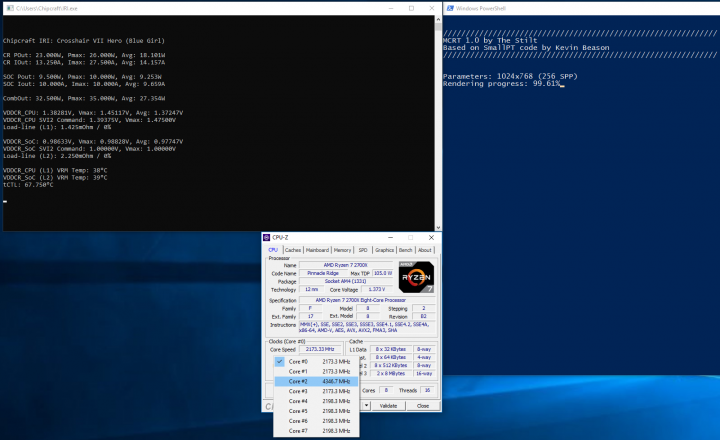This screenshot has height=440, width=720.
Task: Click the Ryzen 7 processor logo in CPU-Z
Action: coord(416,277)
